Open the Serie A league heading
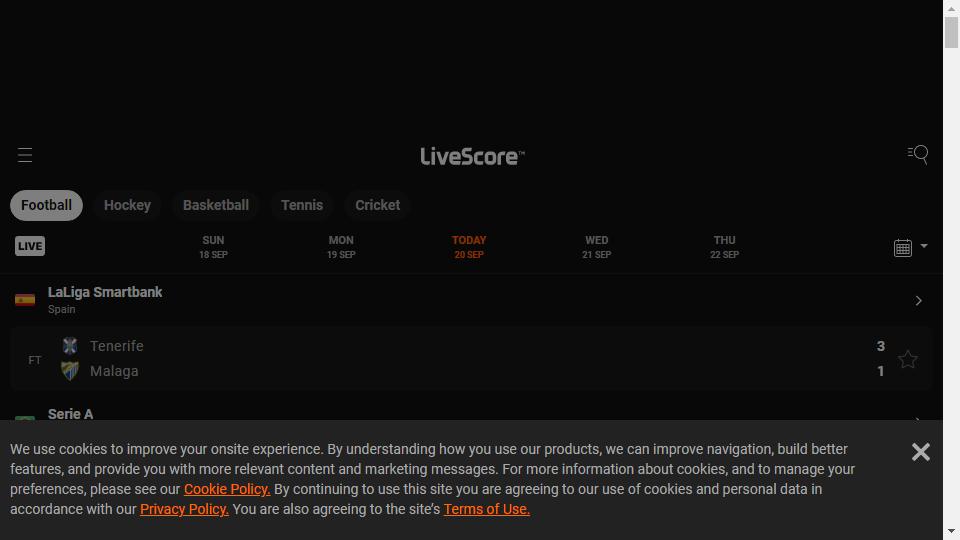The width and height of the screenshot is (960, 540). (x=70, y=414)
